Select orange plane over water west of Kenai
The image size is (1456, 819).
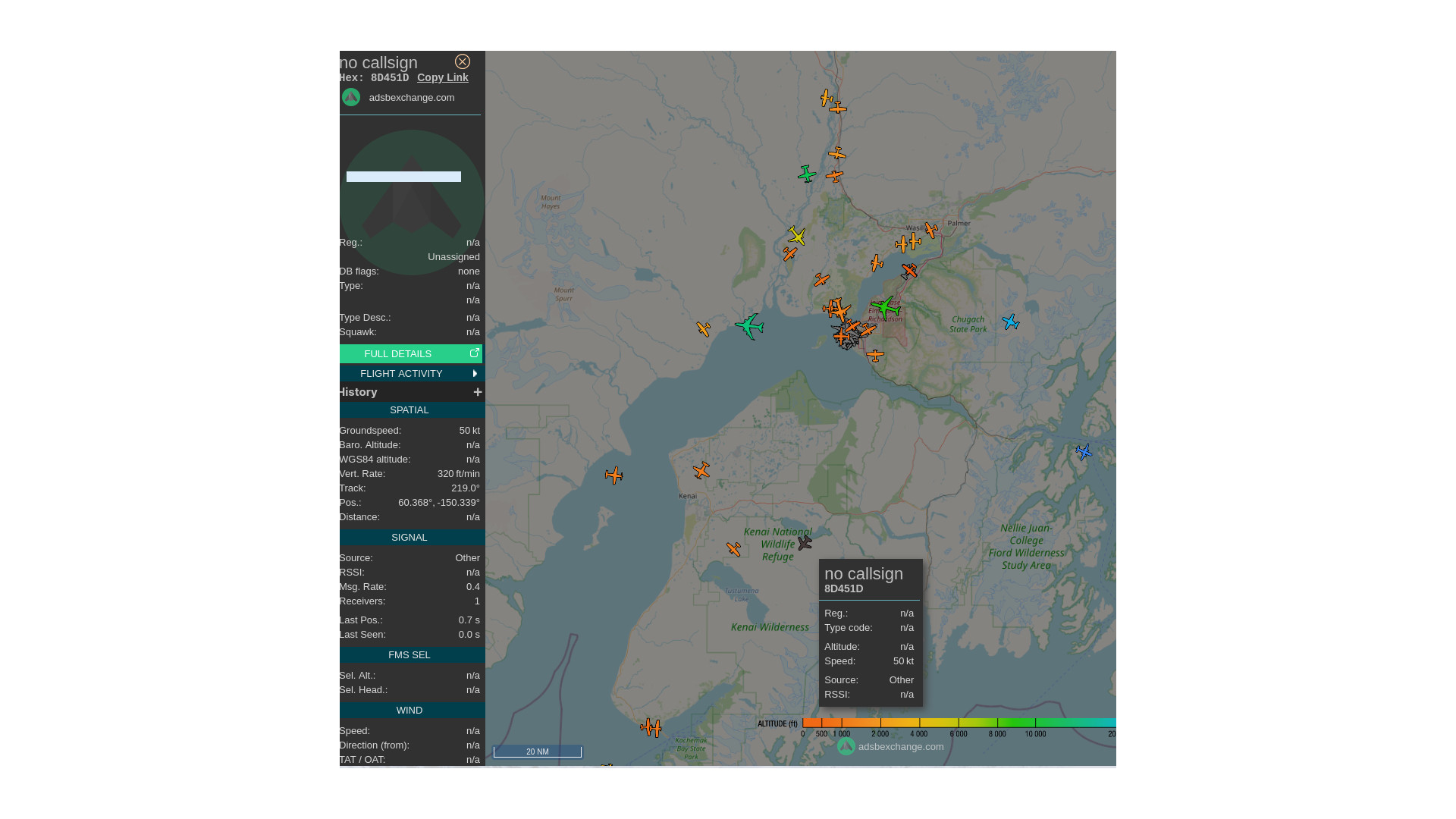[x=614, y=475]
